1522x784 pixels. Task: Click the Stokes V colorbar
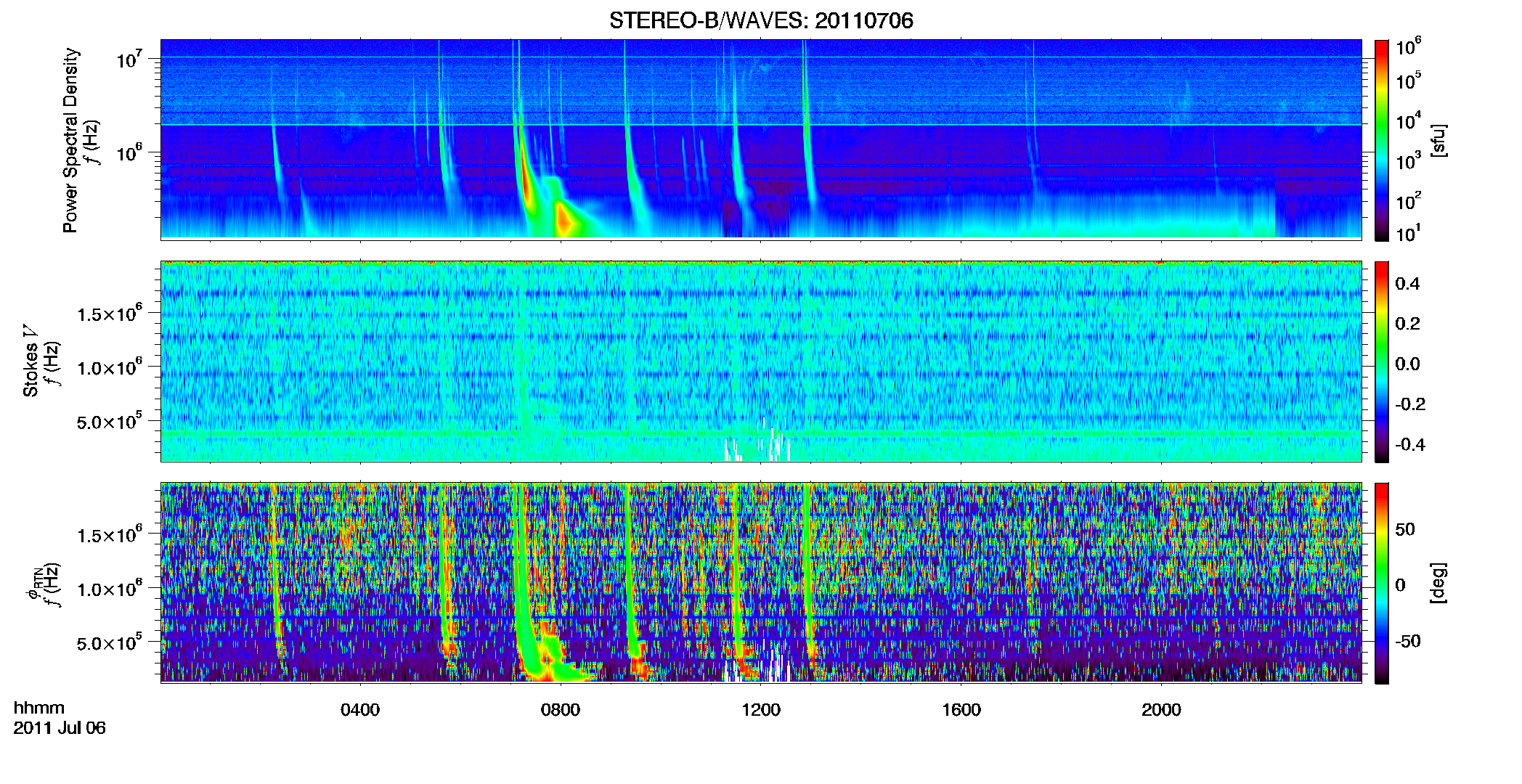click(x=1382, y=362)
